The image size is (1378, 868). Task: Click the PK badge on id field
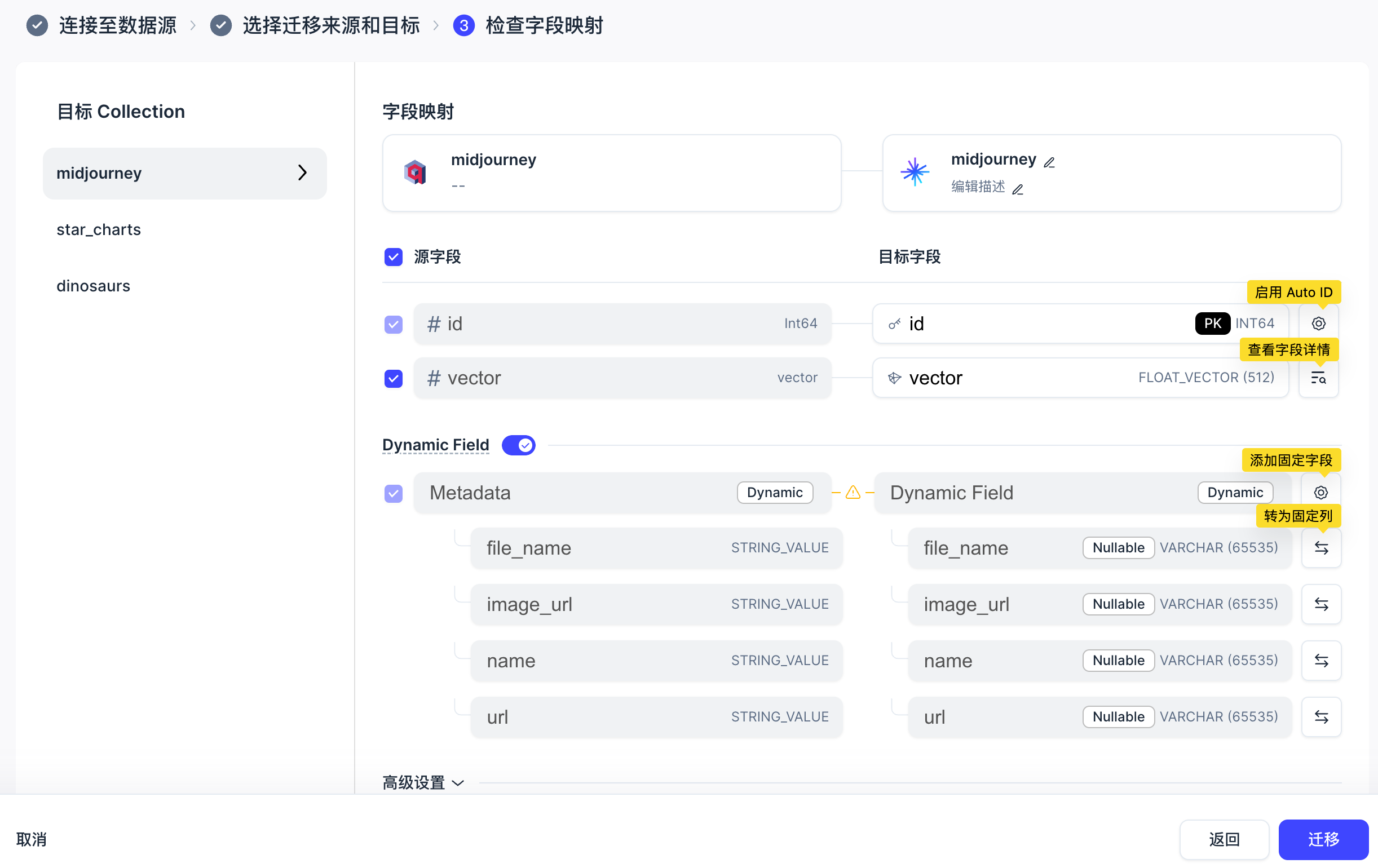[x=1213, y=324]
